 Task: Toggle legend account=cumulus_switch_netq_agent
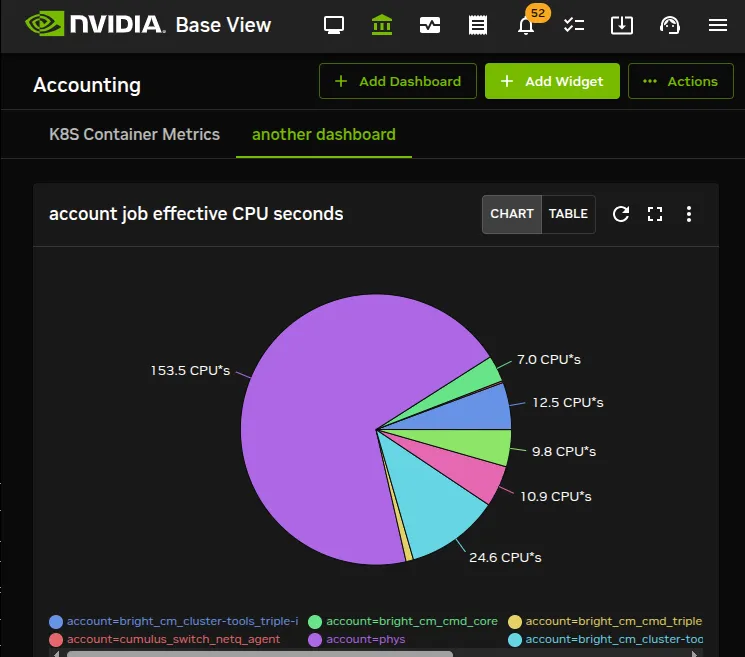coord(164,639)
